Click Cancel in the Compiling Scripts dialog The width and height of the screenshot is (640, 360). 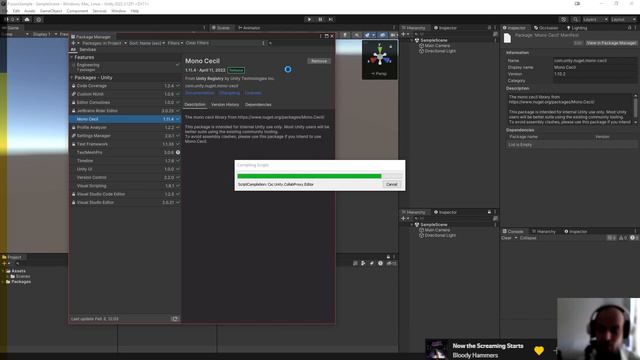[391, 184]
